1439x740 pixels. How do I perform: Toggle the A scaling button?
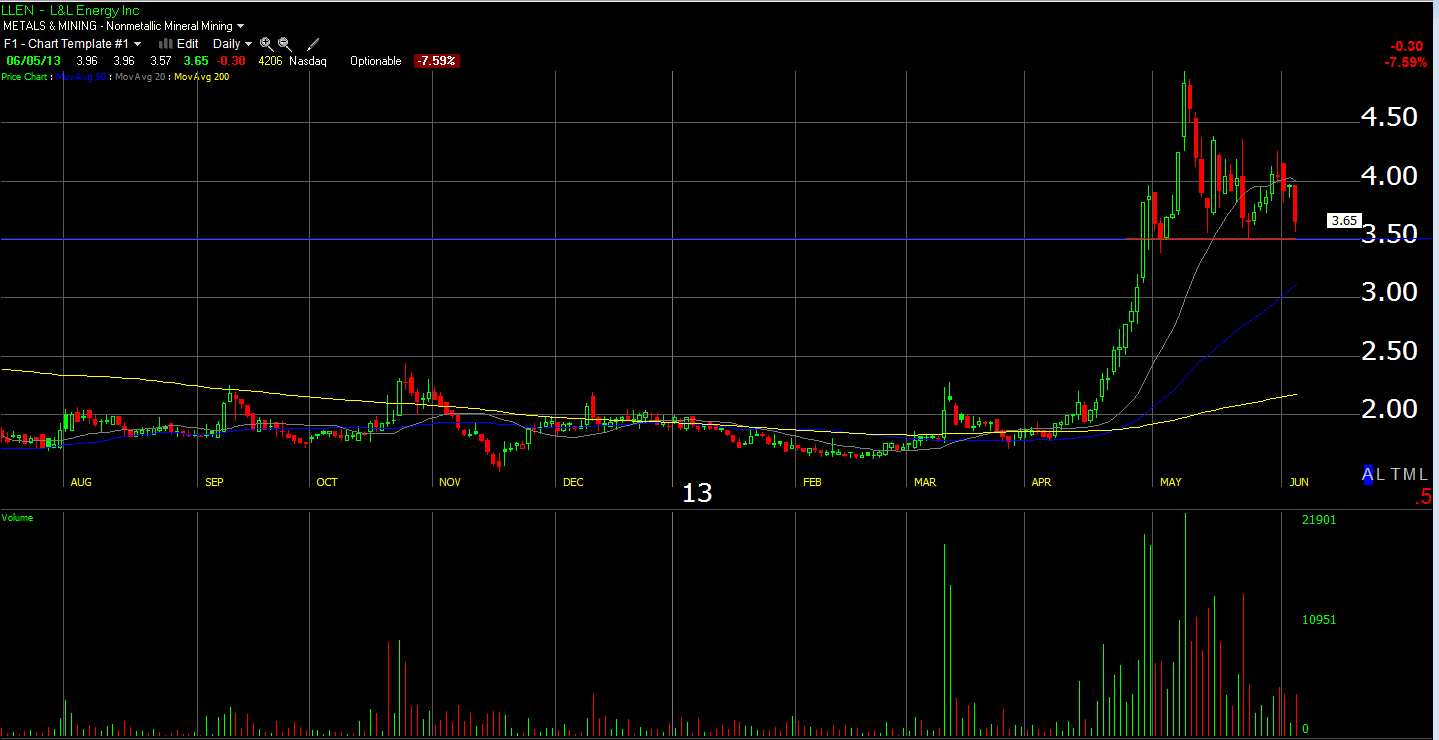pyautogui.click(x=1368, y=475)
